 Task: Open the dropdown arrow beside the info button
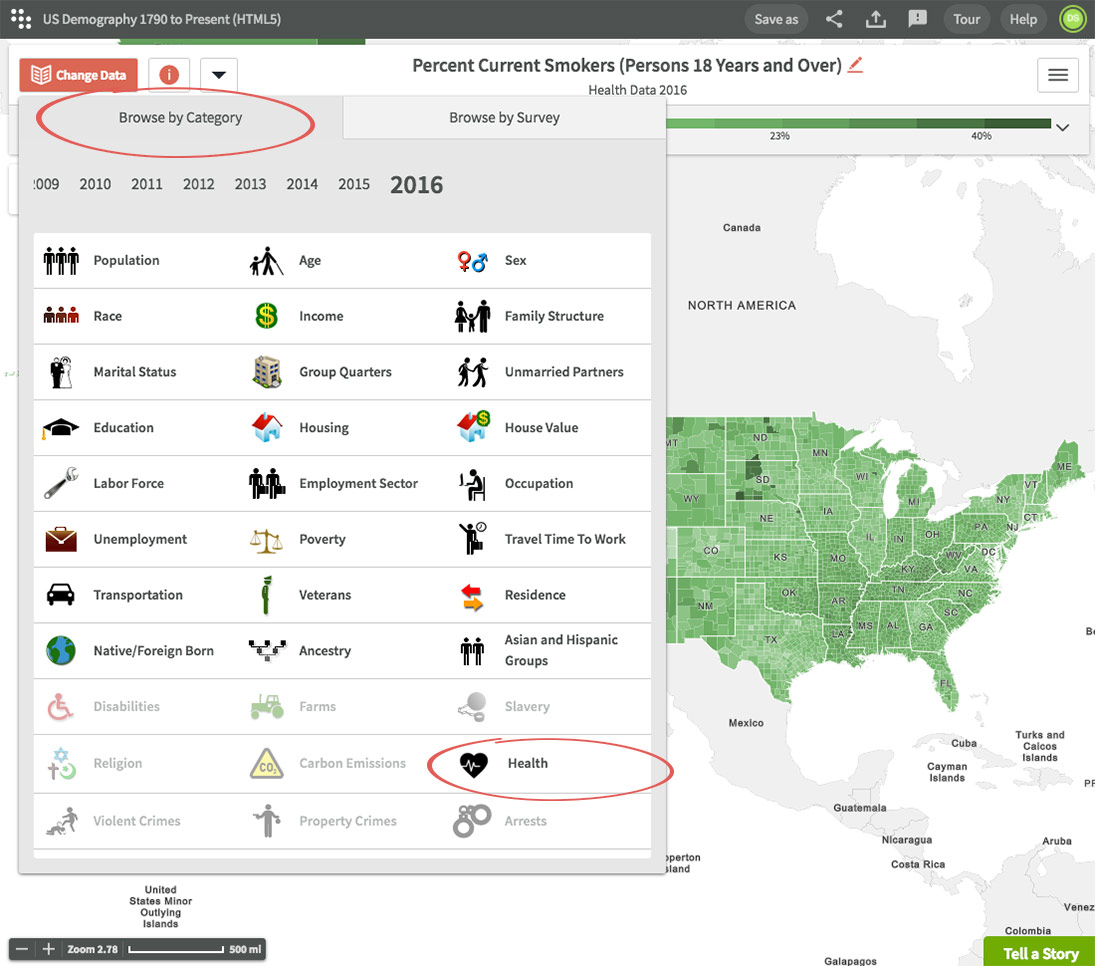[218, 74]
